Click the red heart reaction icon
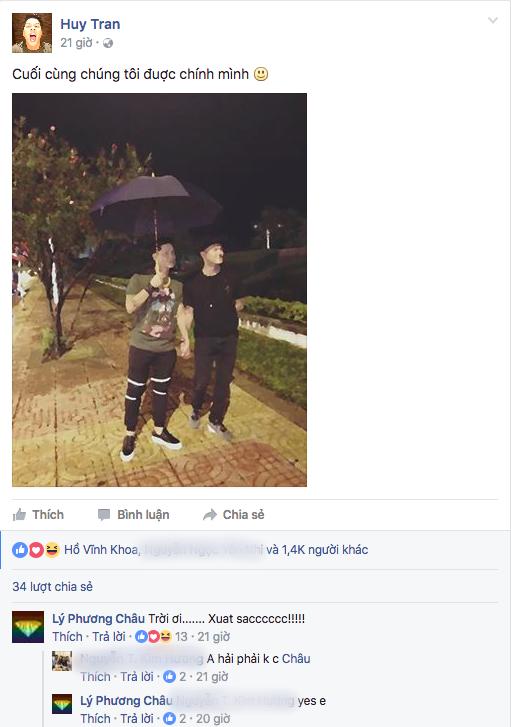511x727 pixels. [x=36, y=550]
